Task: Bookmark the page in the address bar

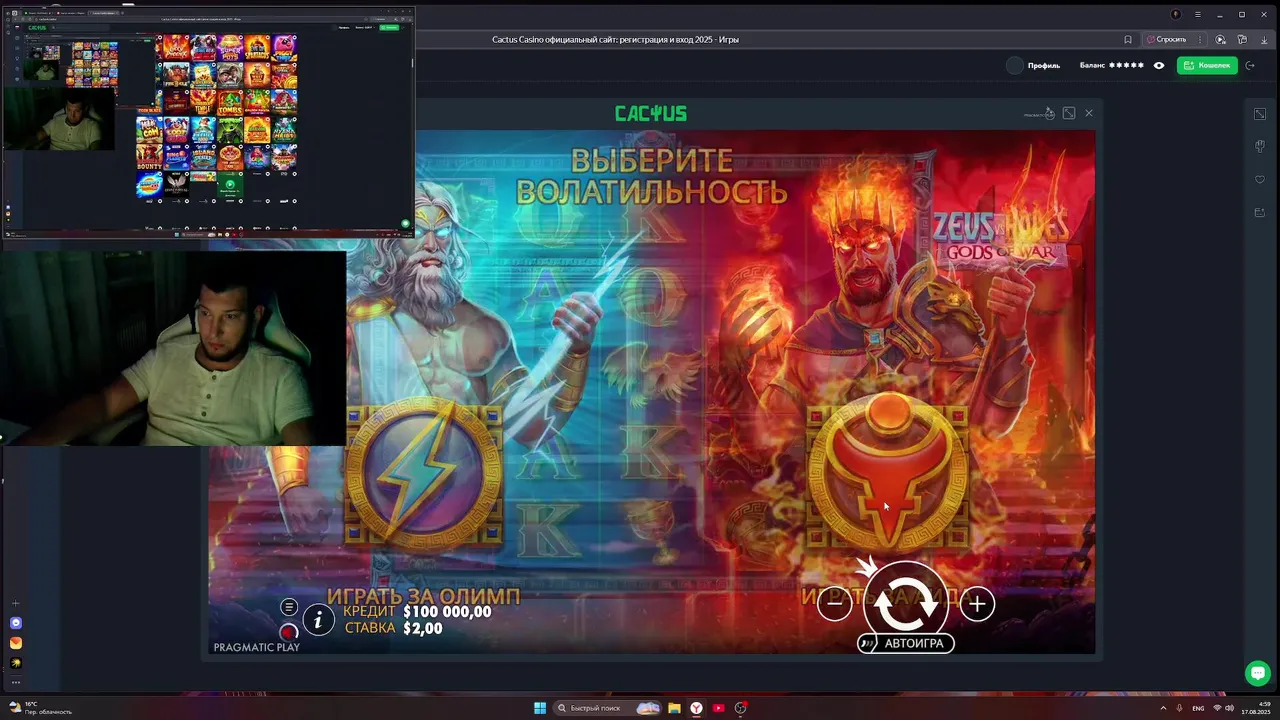Action: pos(1128,39)
